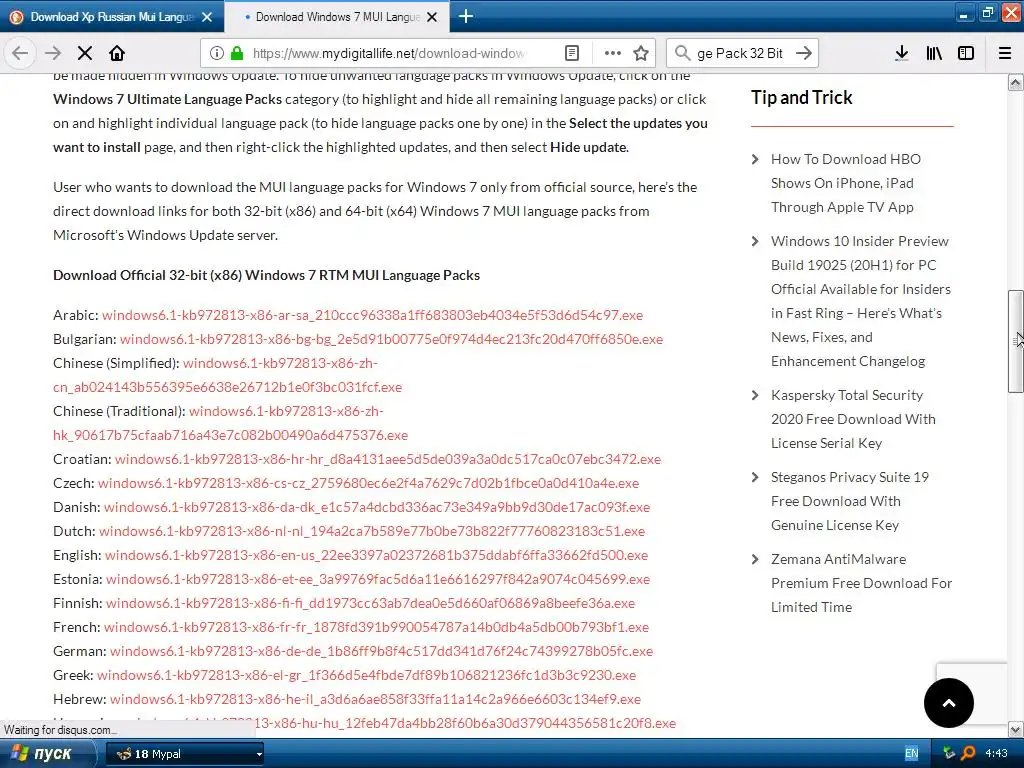Screen dimensions: 1024x768
Task: Toggle reader view in address bar
Action: 571,53
